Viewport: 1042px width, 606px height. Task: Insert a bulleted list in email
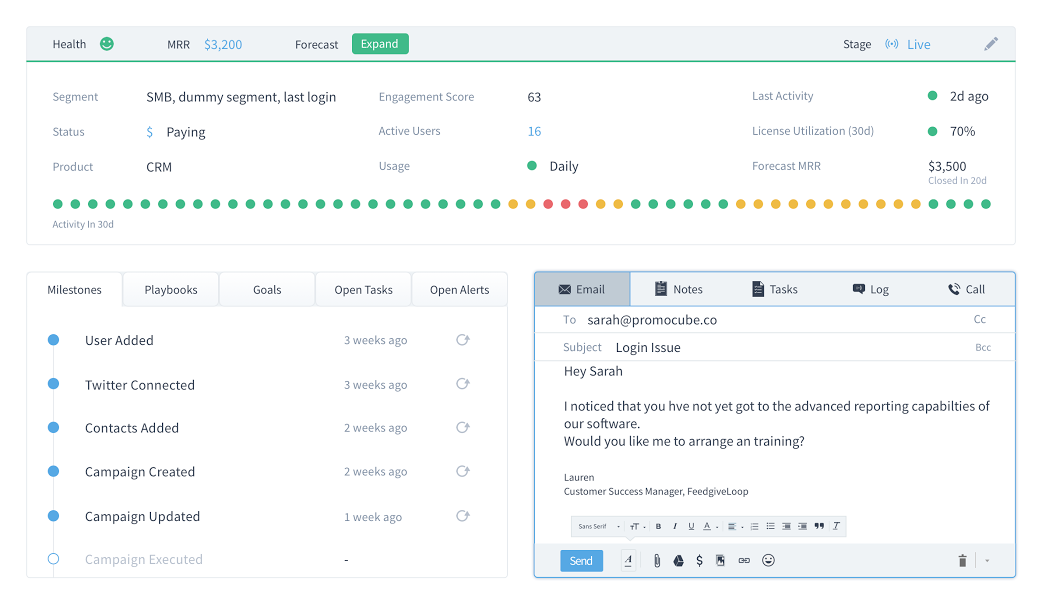(770, 526)
